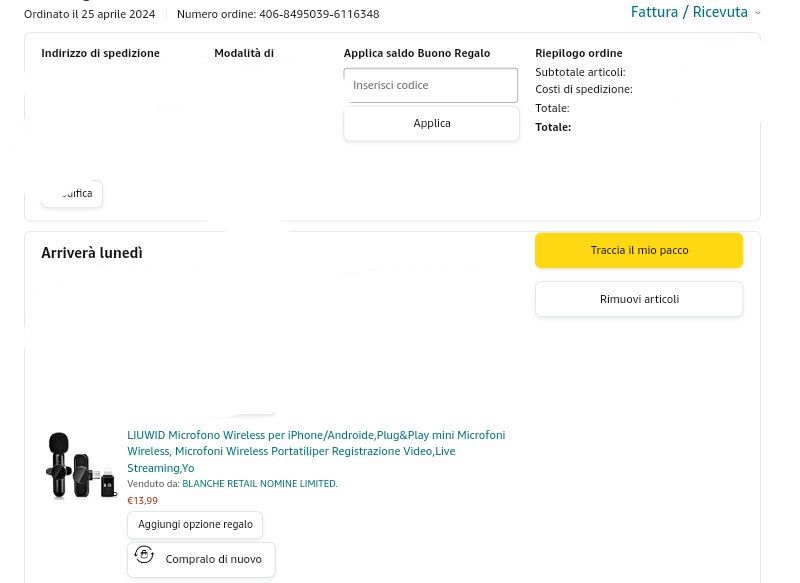800x583 pixels.
Task: Open the Fattura / Ricevuta link text
Action: [689, 12]
